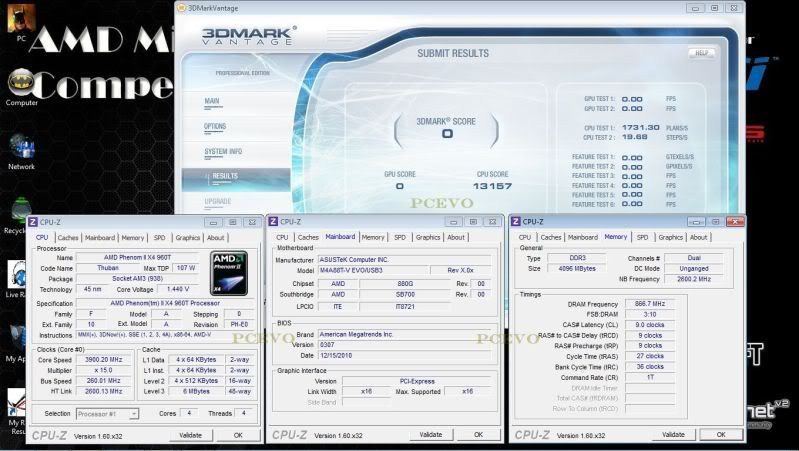Click the 3DMarkVantage title bar icon
Viewport: 799px width, 451px height.
click(180, 6)
